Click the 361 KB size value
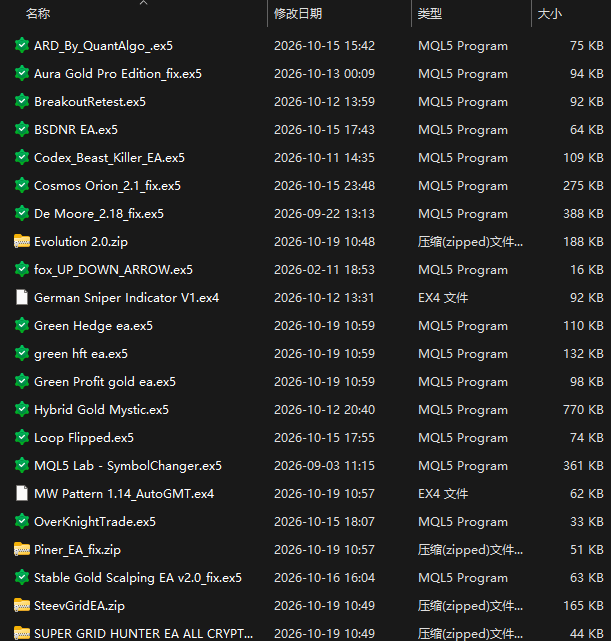 [x=583, y=466]
